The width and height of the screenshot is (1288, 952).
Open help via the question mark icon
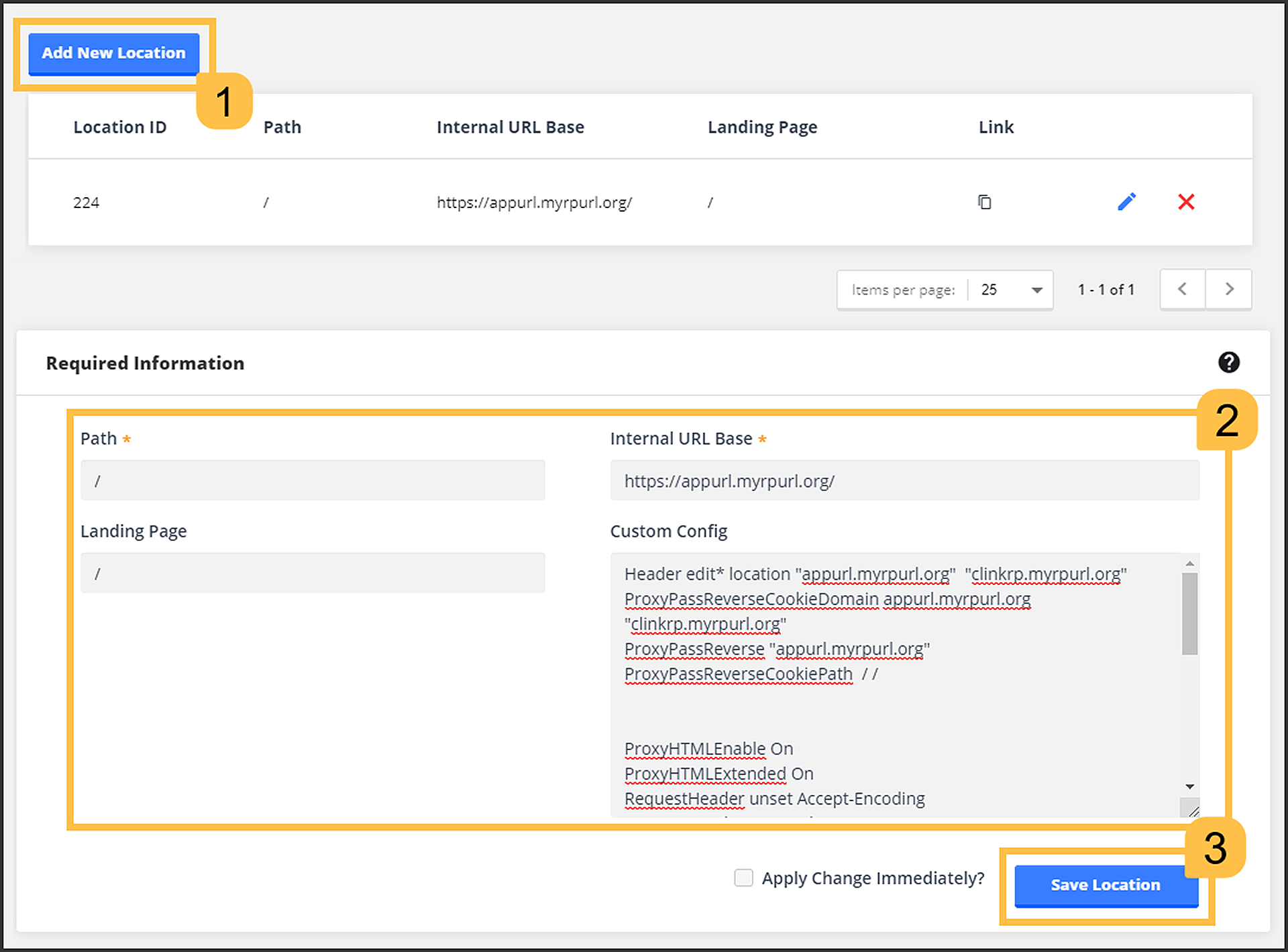pos(1230,363)
